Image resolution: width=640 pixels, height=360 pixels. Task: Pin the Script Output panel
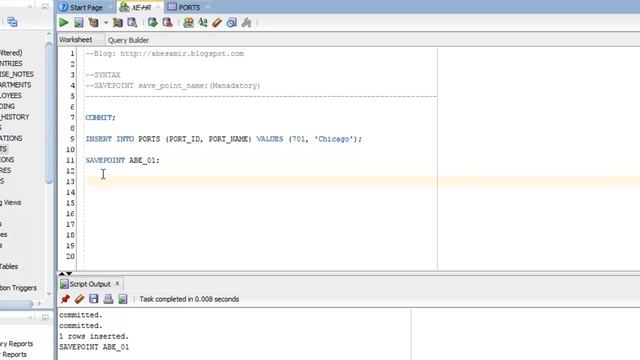coord(65,299)
